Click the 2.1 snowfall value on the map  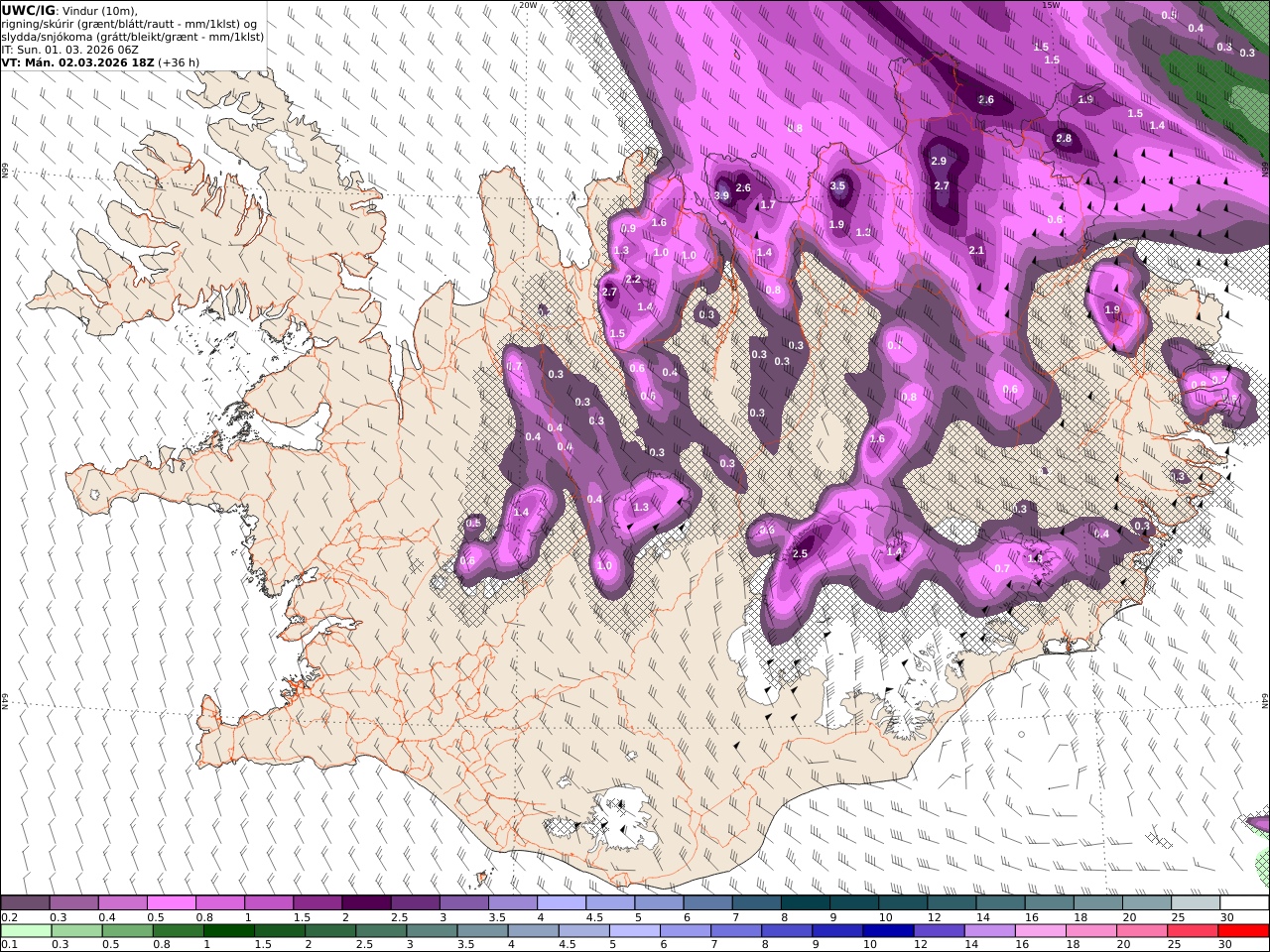point(976,250)
